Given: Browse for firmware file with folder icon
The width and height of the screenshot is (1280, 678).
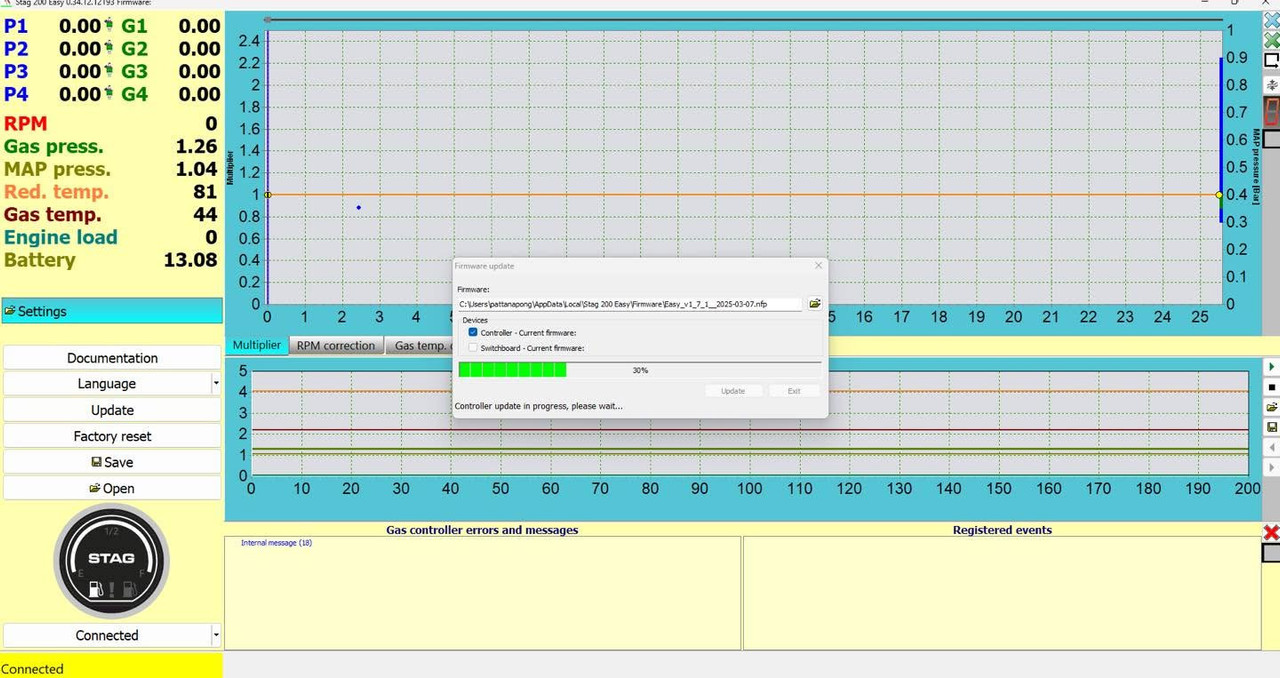Looking at the screenshot, I should click(x=815, y=303).
